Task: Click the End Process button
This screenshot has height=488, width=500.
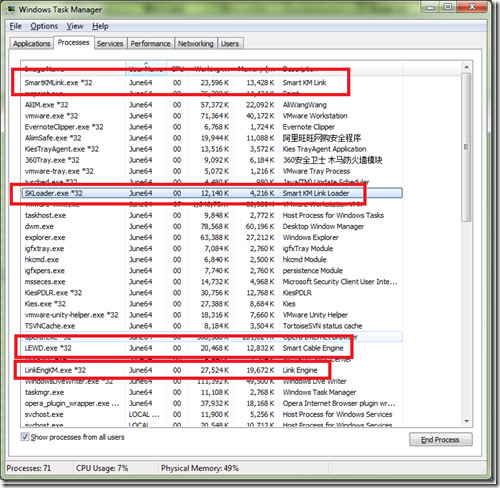Action: tap(440, 439)
